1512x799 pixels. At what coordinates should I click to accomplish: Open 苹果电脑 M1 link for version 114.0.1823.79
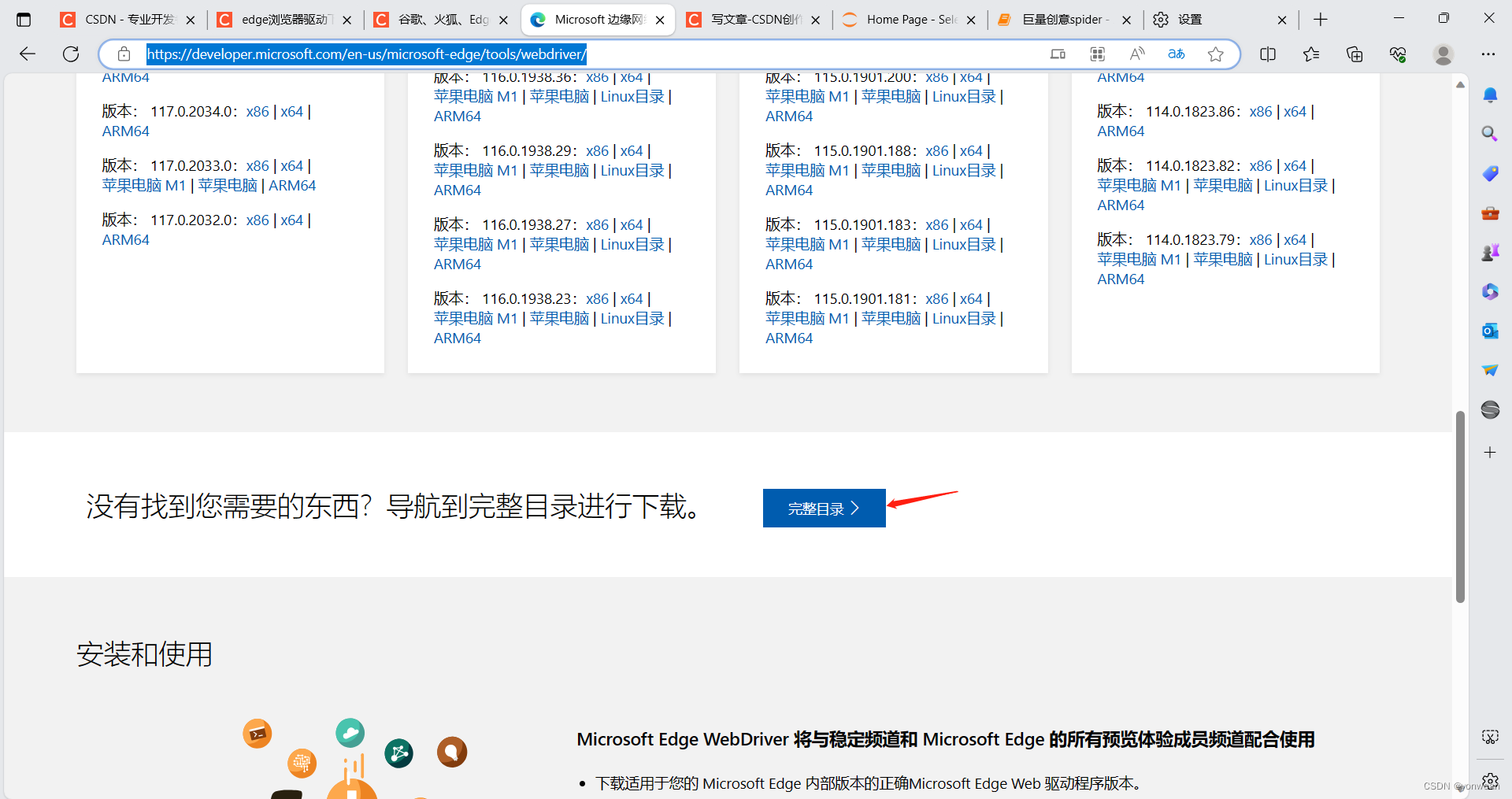click(x=1140, y=260)
